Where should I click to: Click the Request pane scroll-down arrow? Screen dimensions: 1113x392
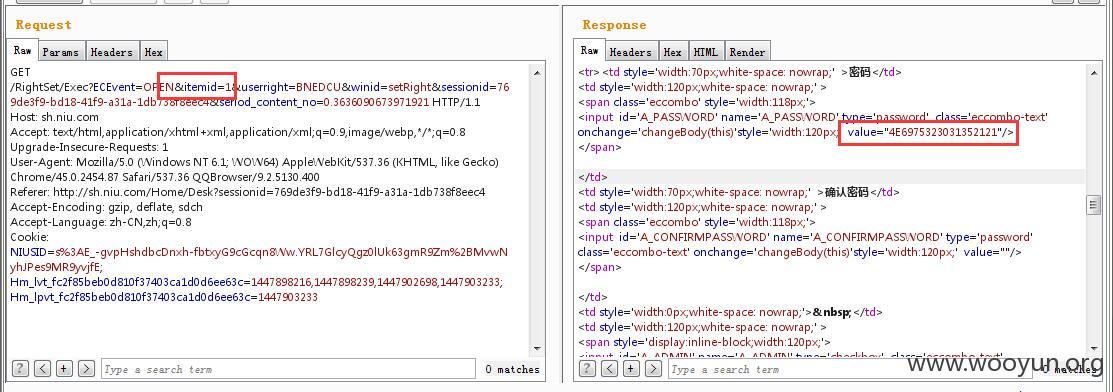(x=537, y=348)
